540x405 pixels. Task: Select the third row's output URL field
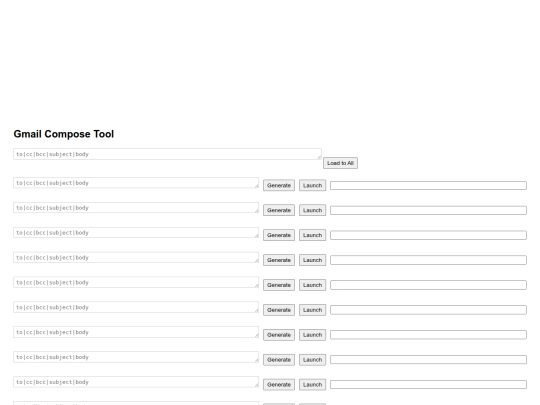(428, 235)
